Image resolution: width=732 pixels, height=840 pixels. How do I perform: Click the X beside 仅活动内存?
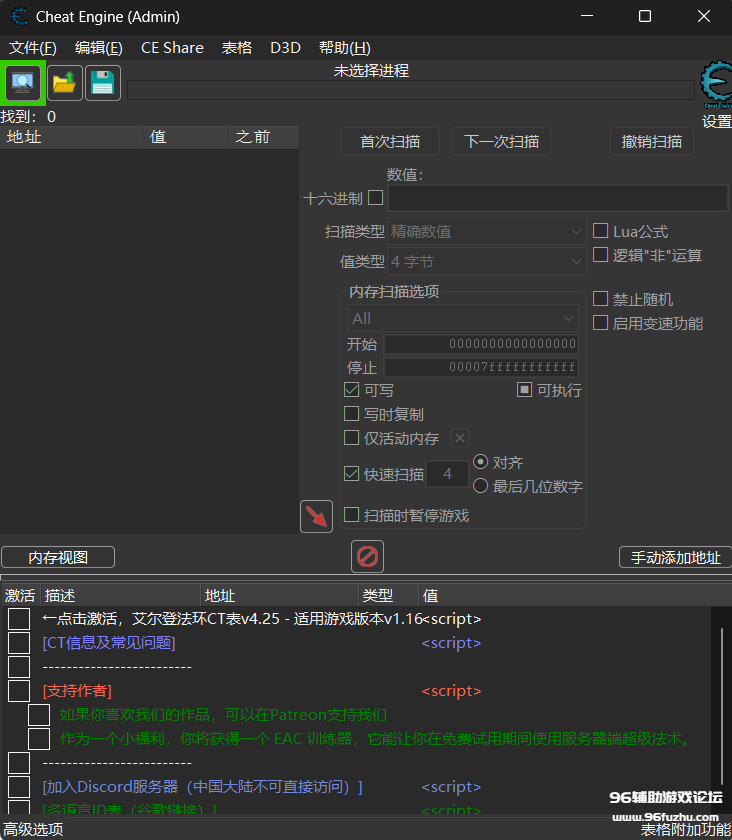click(x=460, y=438)
